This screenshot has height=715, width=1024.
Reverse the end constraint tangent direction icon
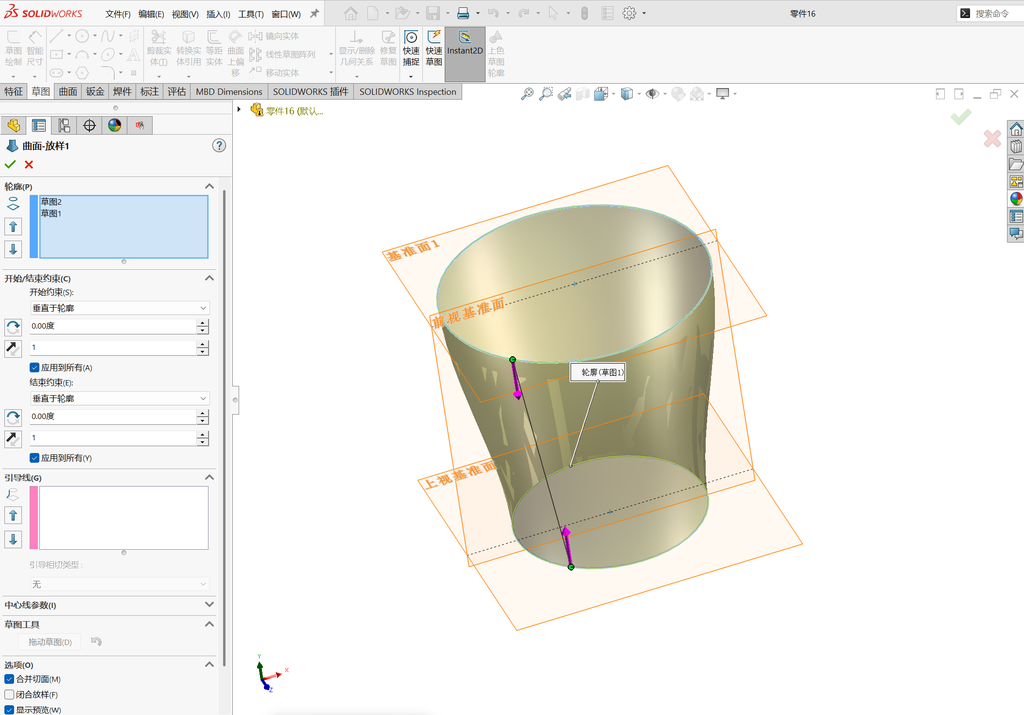pyautogui.click(x=12, y=439)
